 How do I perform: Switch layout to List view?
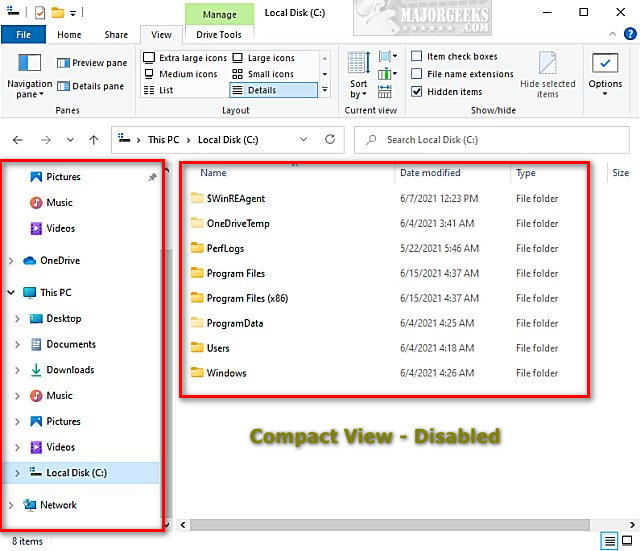(x=159, y=90)
